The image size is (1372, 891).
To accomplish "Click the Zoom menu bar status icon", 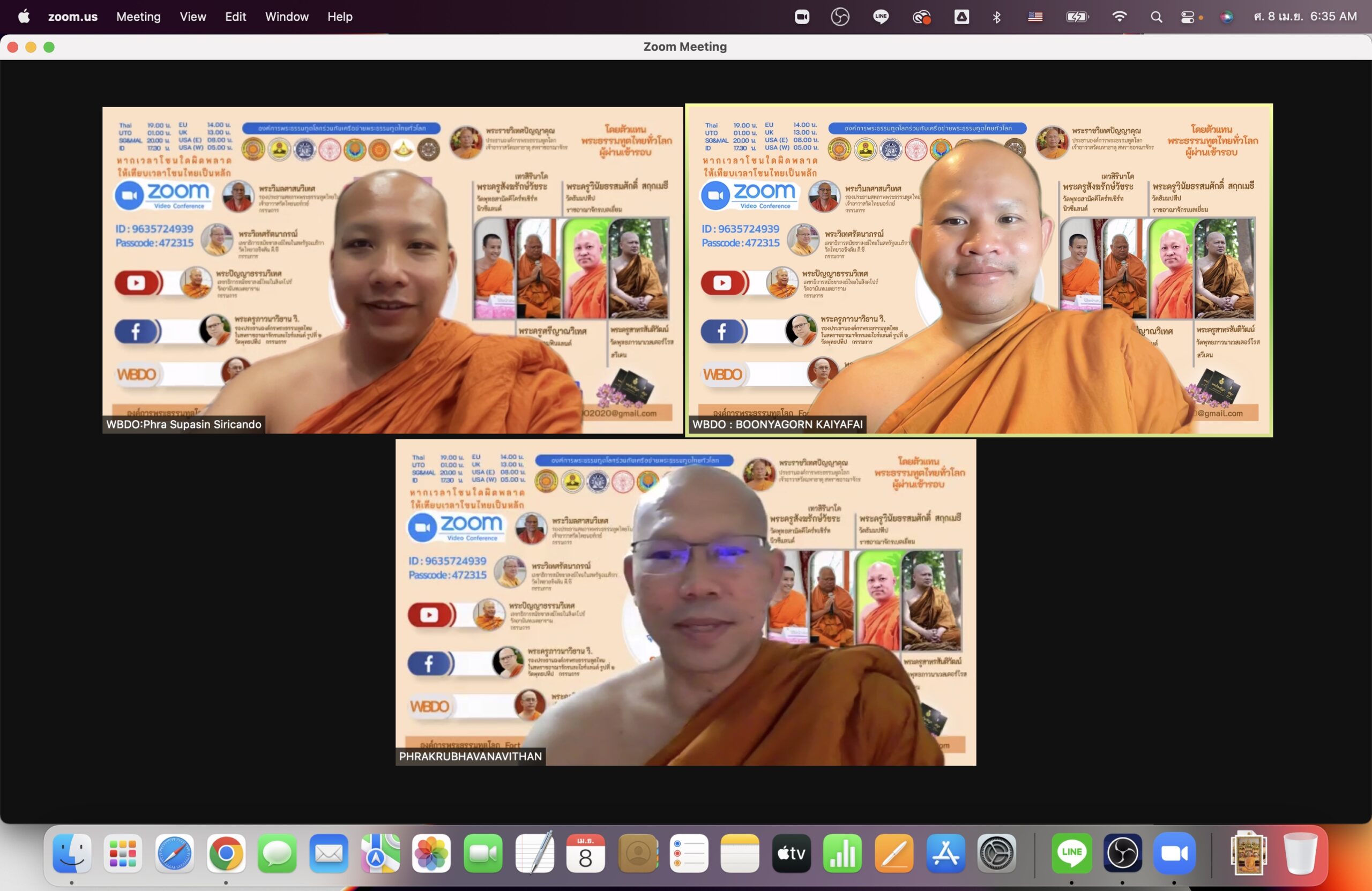I will coord(802,17).
